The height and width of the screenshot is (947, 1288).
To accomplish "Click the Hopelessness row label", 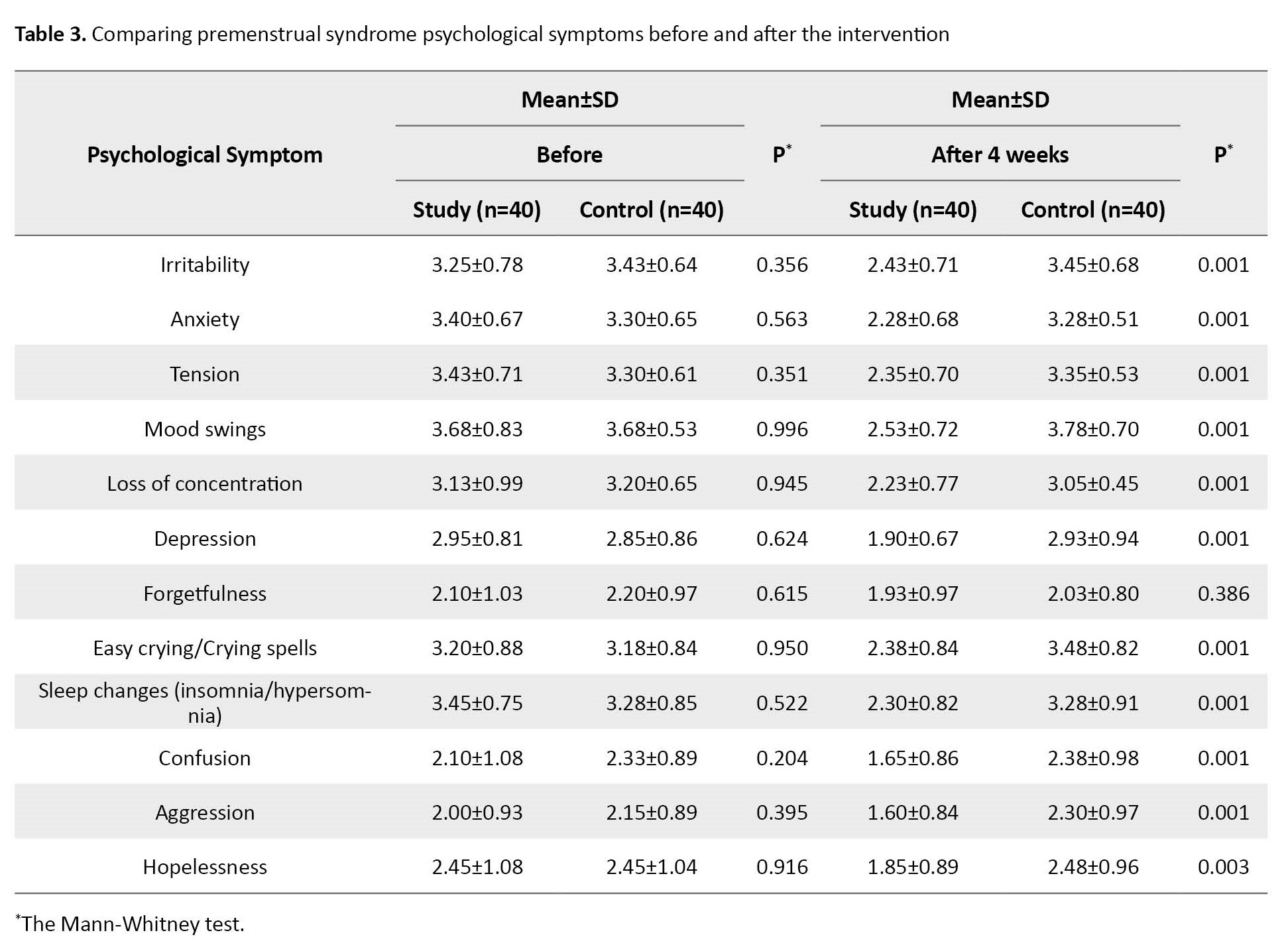I will [205, 867].
